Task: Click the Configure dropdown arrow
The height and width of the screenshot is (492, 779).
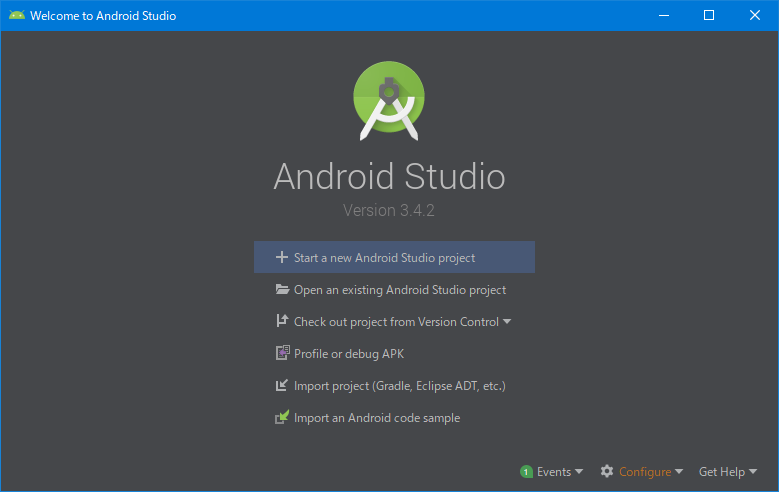Action: click(679, 472)
